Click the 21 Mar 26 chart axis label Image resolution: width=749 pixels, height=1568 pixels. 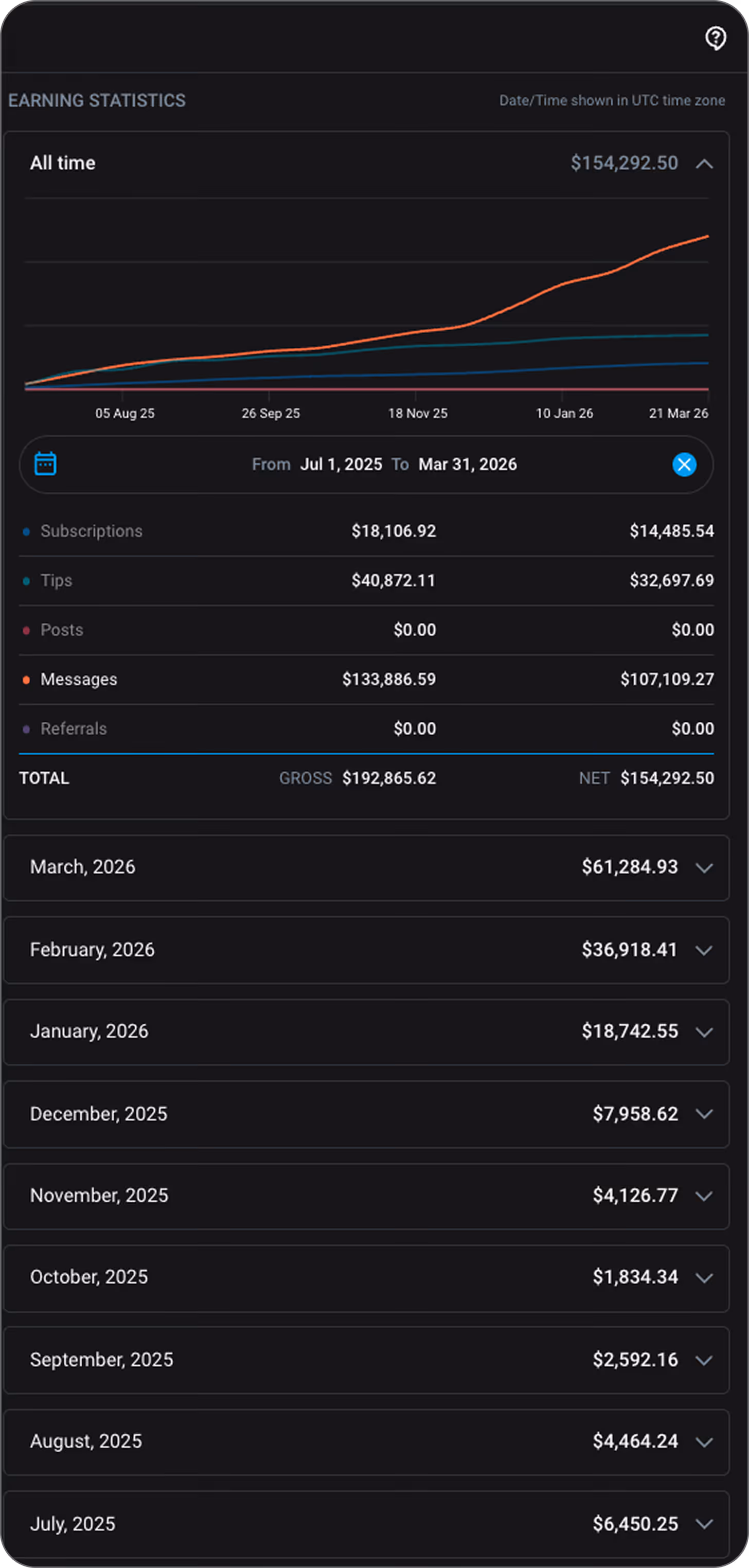(x=679, y=413)
